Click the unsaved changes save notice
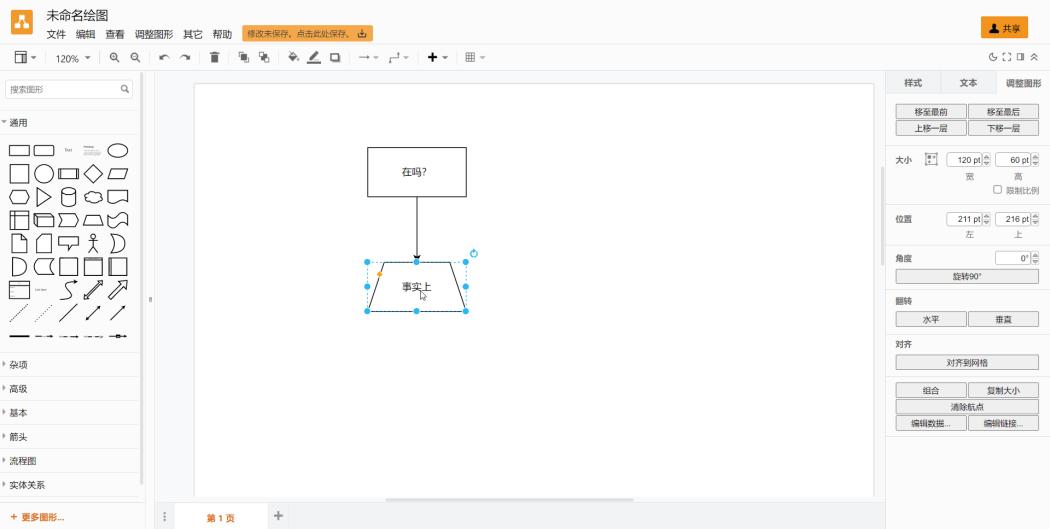 (x=307, y=33)
